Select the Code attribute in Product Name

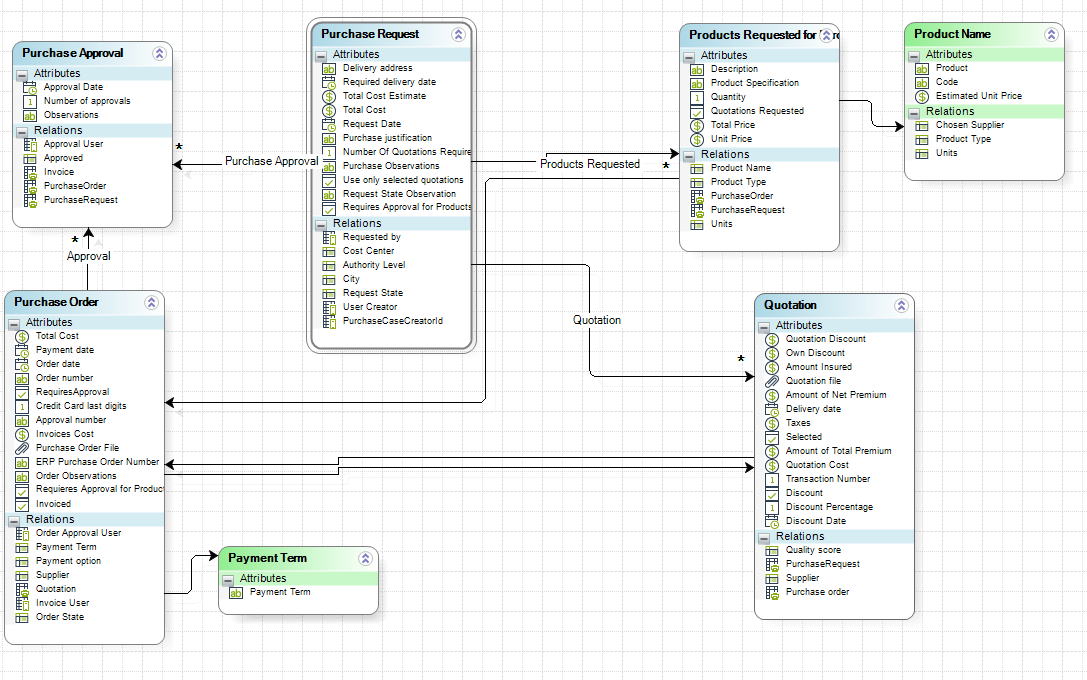tap(947, 82)
